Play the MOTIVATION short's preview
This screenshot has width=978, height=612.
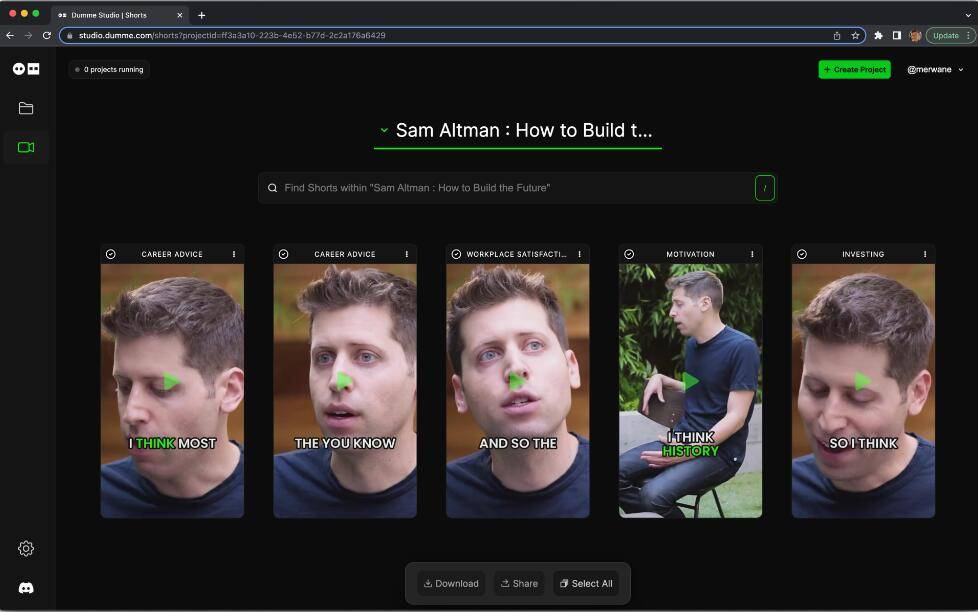coord(690,380)
